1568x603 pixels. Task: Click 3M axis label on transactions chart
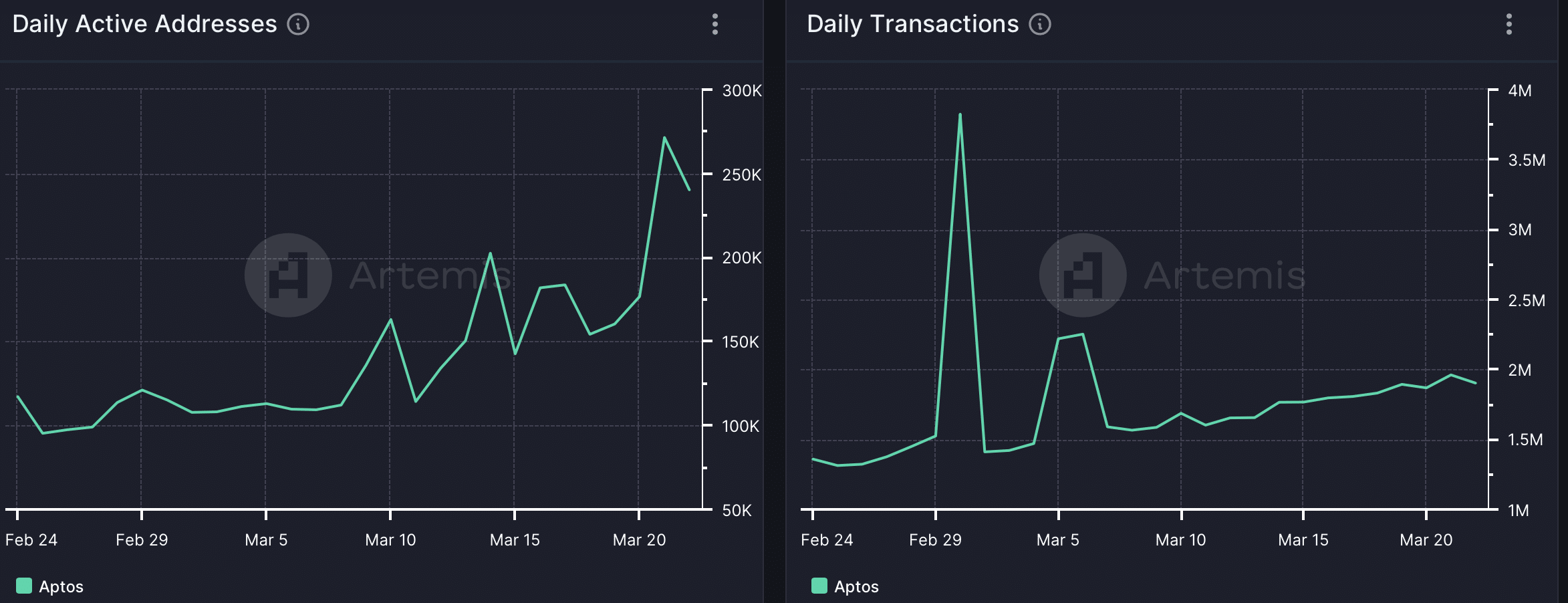(1520, 230)
